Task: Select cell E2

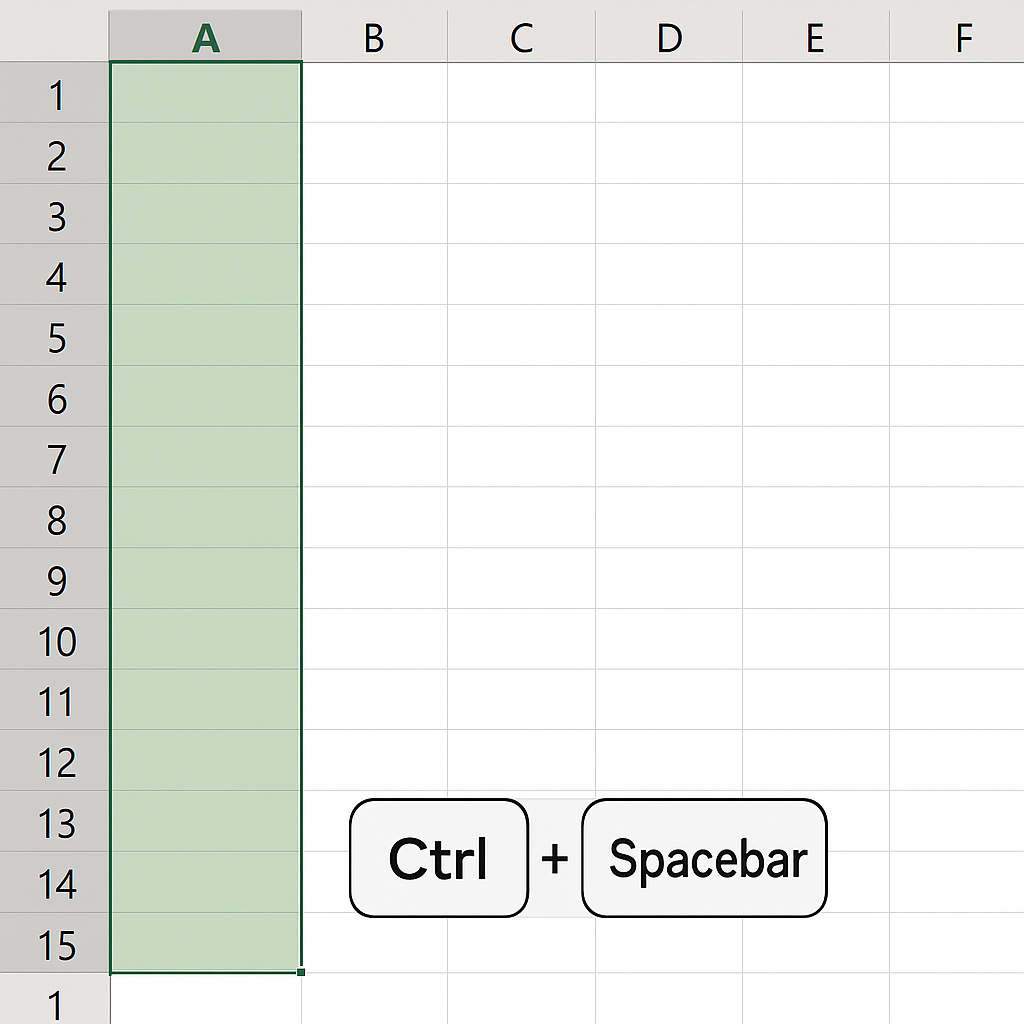Action: (816, 153)
